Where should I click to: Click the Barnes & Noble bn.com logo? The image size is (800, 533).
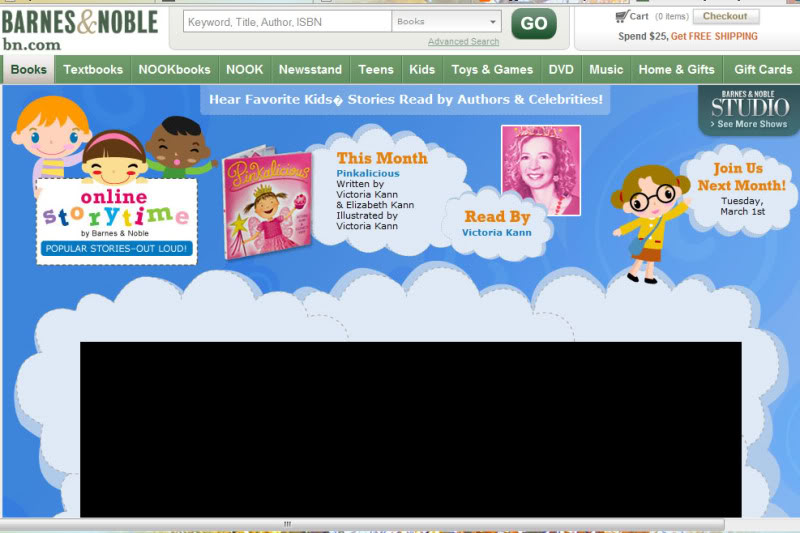[79, 29]
